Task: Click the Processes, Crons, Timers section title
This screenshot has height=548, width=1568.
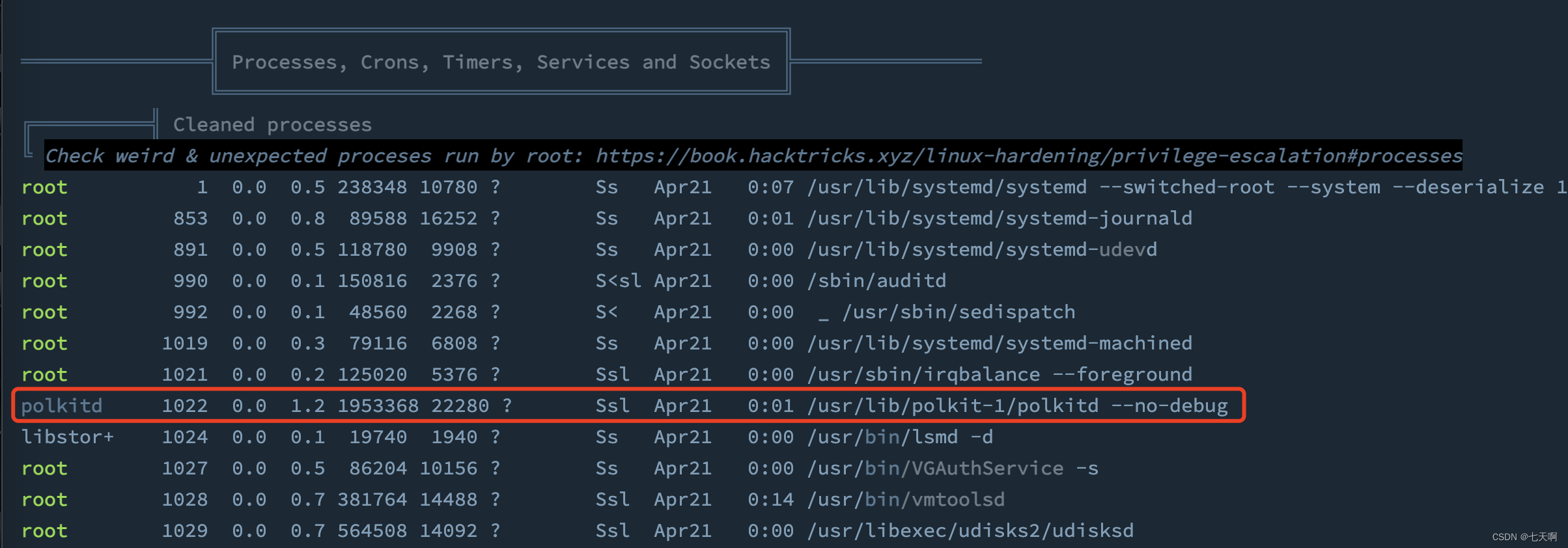Action: pos(501,62)
